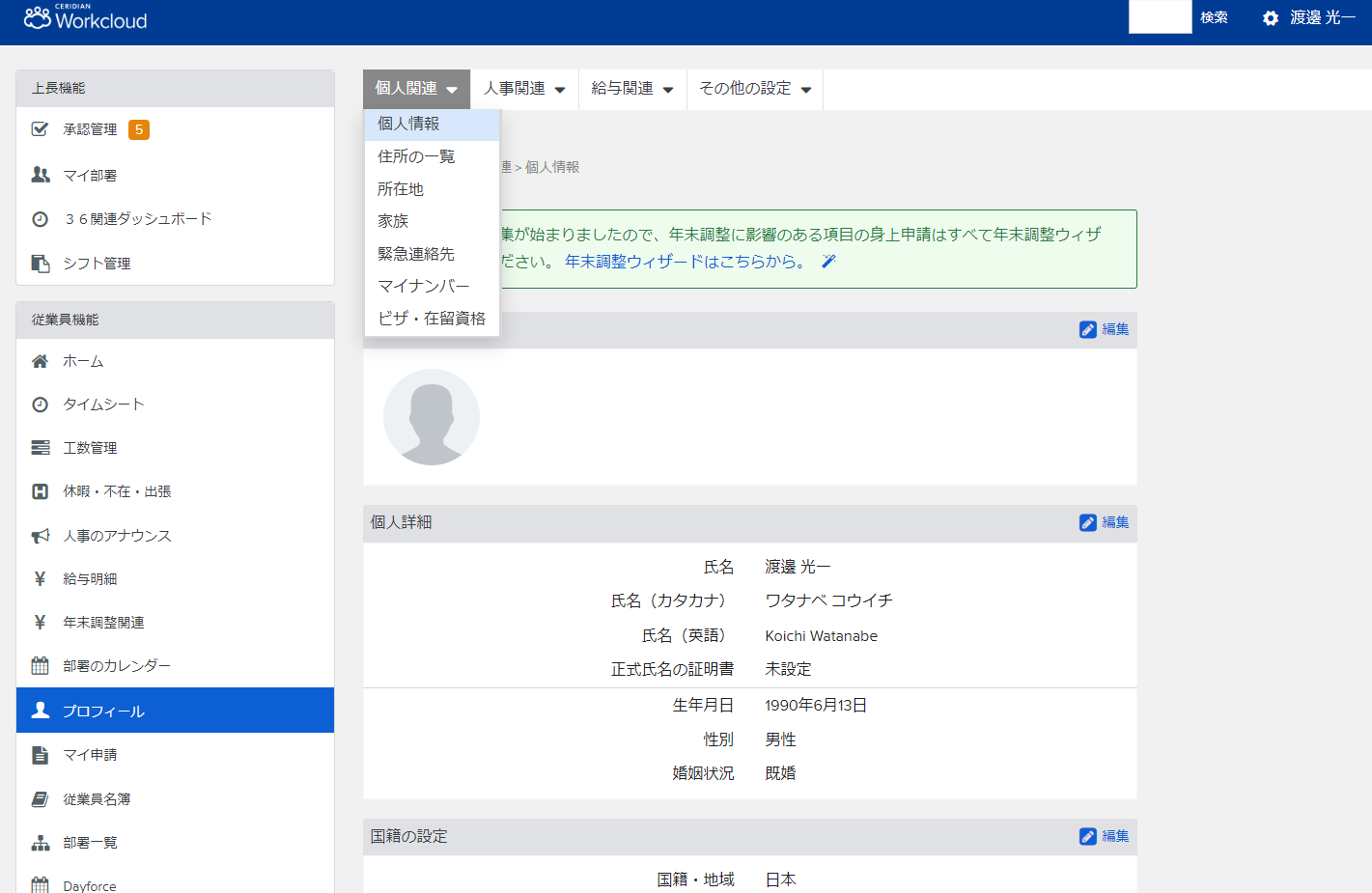Viewport: 1372px width, 893px height.
Task: Click the 年末調整関連 yen icon
Action: tap(40, 623)
